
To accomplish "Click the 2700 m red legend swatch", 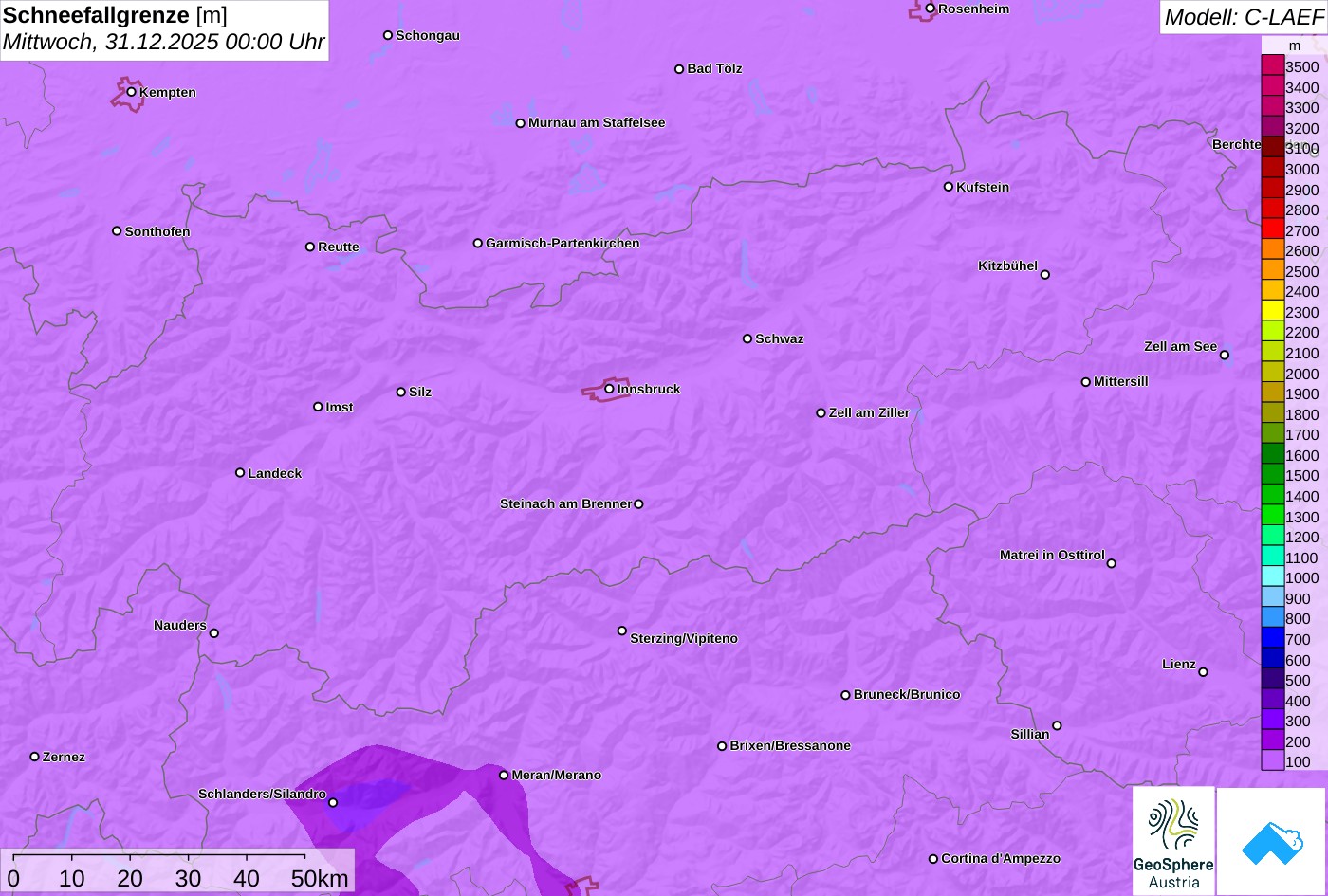I will click(1273, 229).
